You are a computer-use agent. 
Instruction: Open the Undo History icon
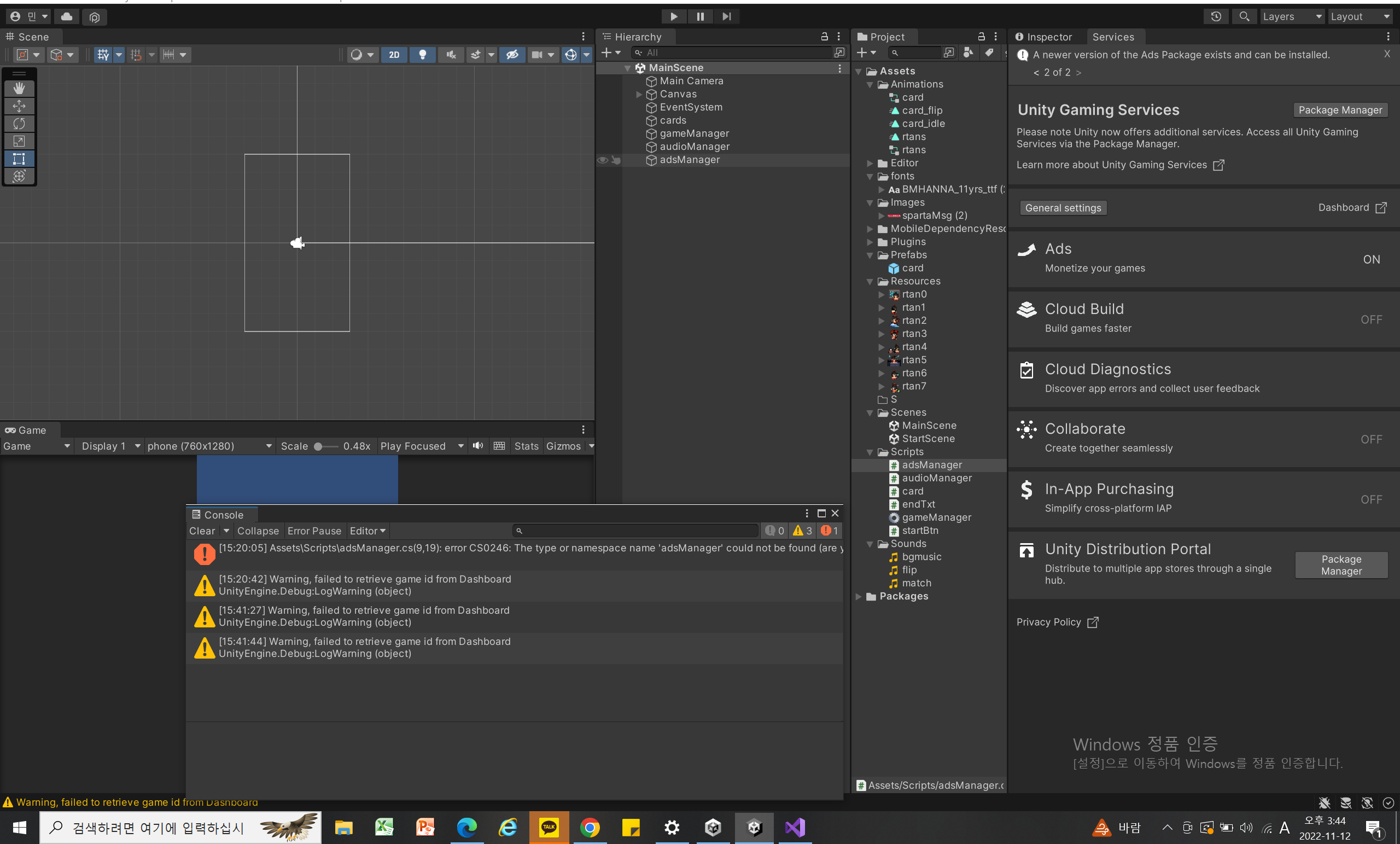coord(1215,16)
